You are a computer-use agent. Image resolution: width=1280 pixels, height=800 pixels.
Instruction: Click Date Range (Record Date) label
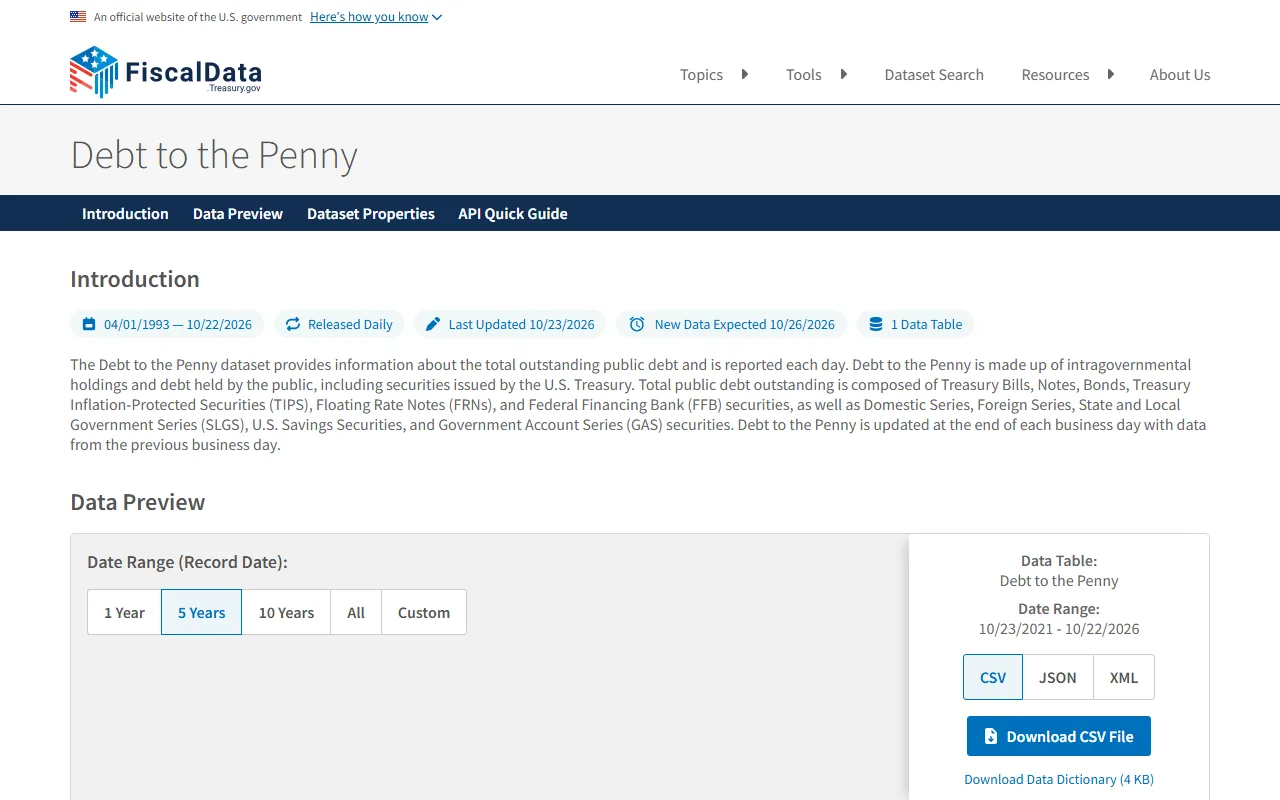coord(187,562)
